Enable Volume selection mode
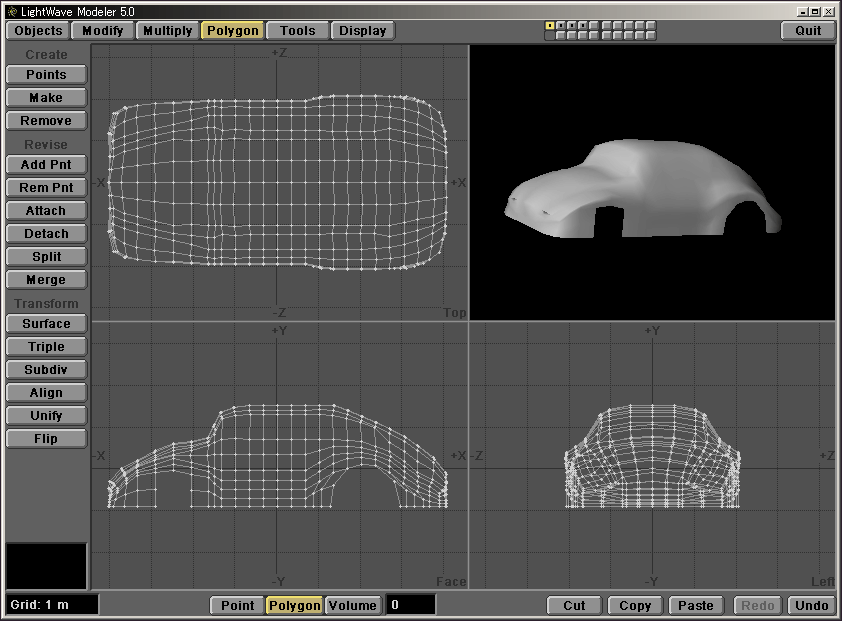The width and height of the screenshot is (842, 621). [352, 605]
